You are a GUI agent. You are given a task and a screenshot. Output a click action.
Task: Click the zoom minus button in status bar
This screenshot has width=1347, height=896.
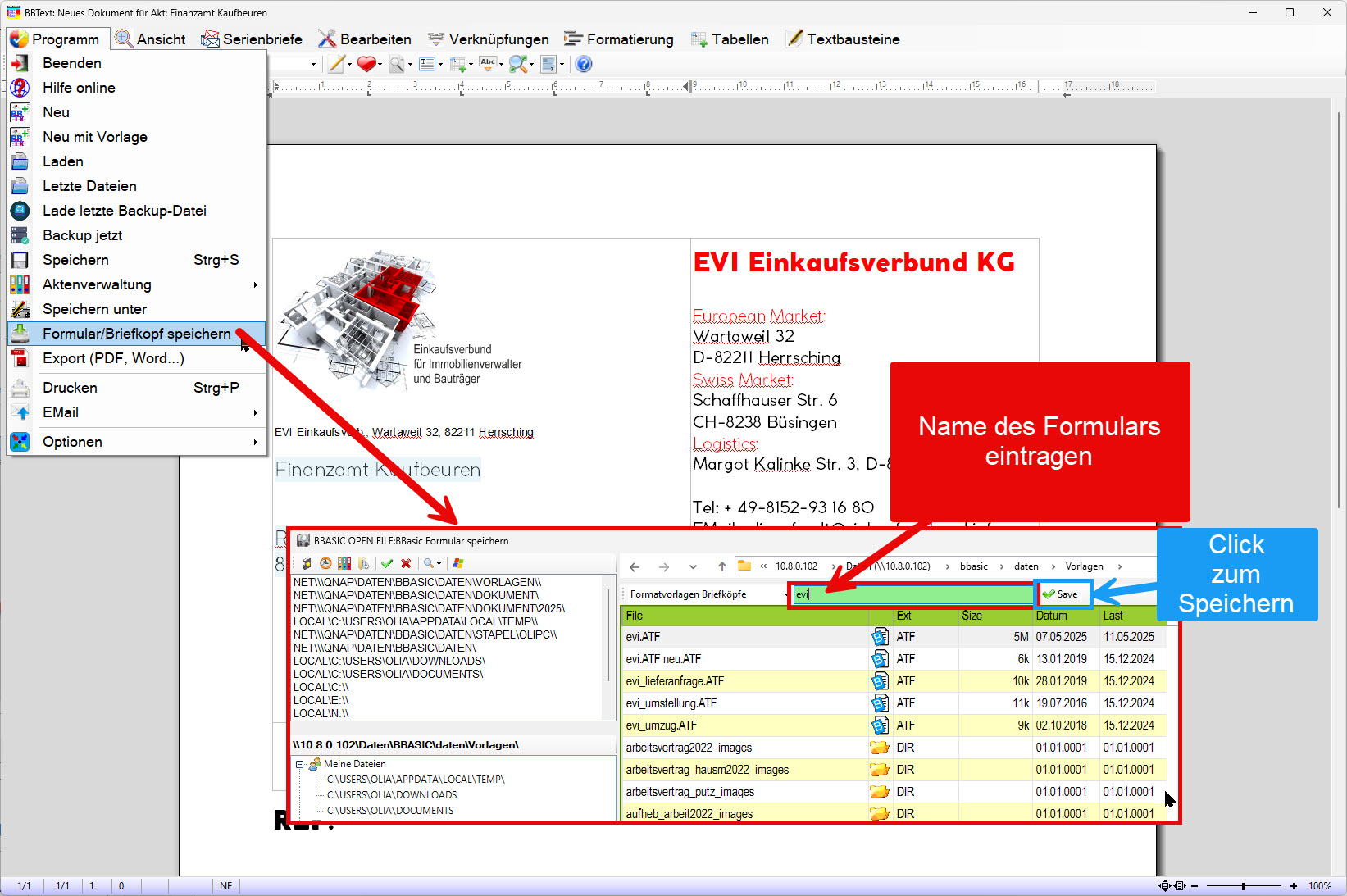[x=1195, y=886]
